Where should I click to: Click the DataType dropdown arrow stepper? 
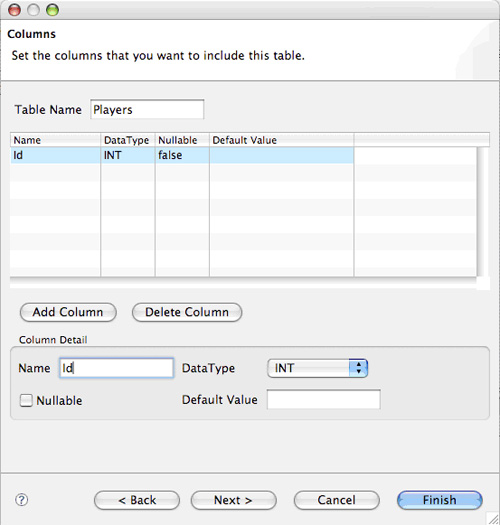[x=358, y=368]
